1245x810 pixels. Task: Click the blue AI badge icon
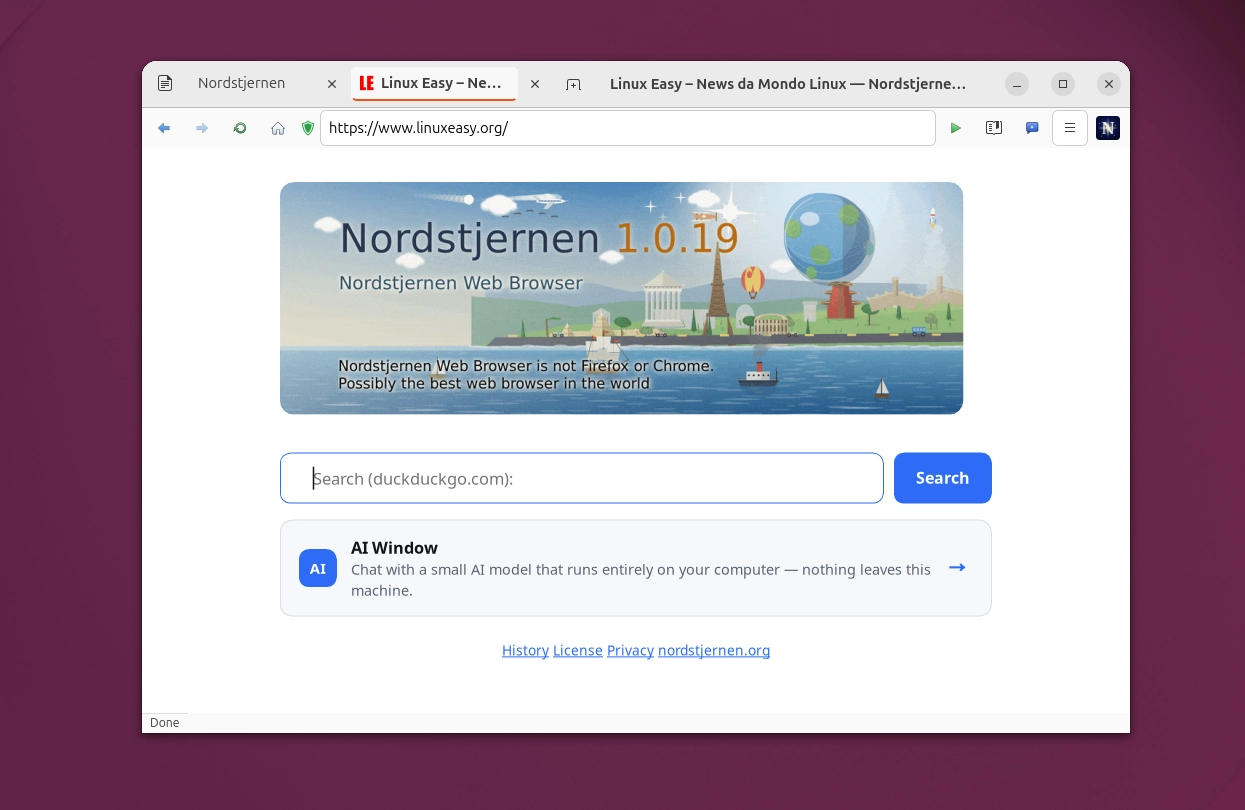[x=318, y=568]
